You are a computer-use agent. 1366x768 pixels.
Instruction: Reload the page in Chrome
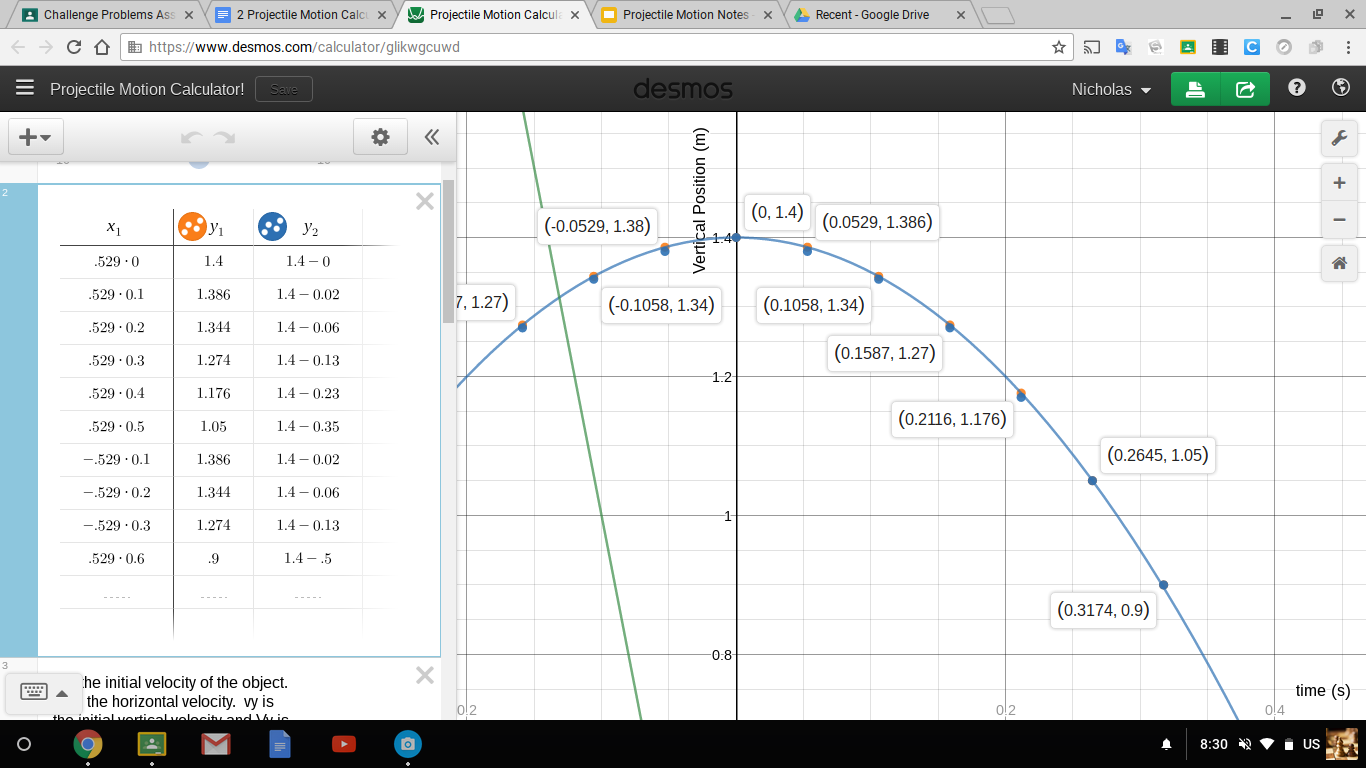[74, 47]
